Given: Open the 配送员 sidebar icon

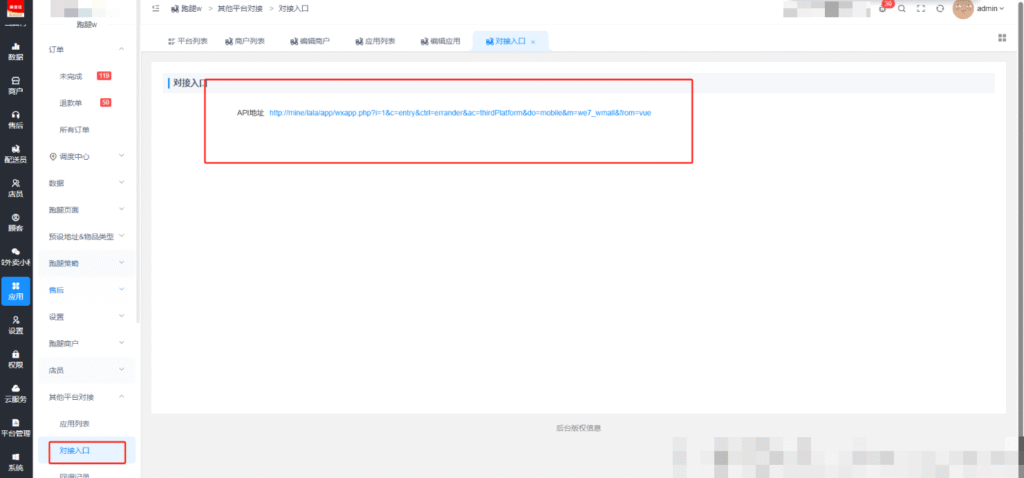Looking at the screenshot, I should 16,153.
